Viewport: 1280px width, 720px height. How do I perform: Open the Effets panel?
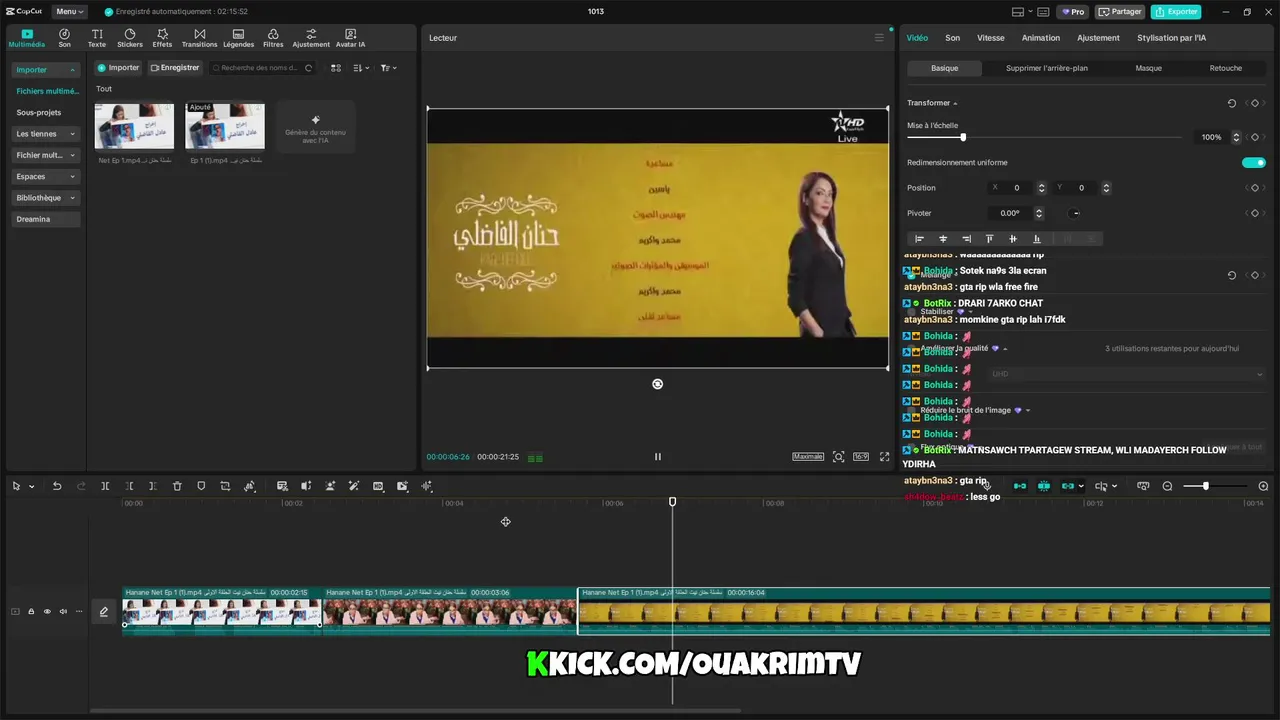tap(162, 38)
